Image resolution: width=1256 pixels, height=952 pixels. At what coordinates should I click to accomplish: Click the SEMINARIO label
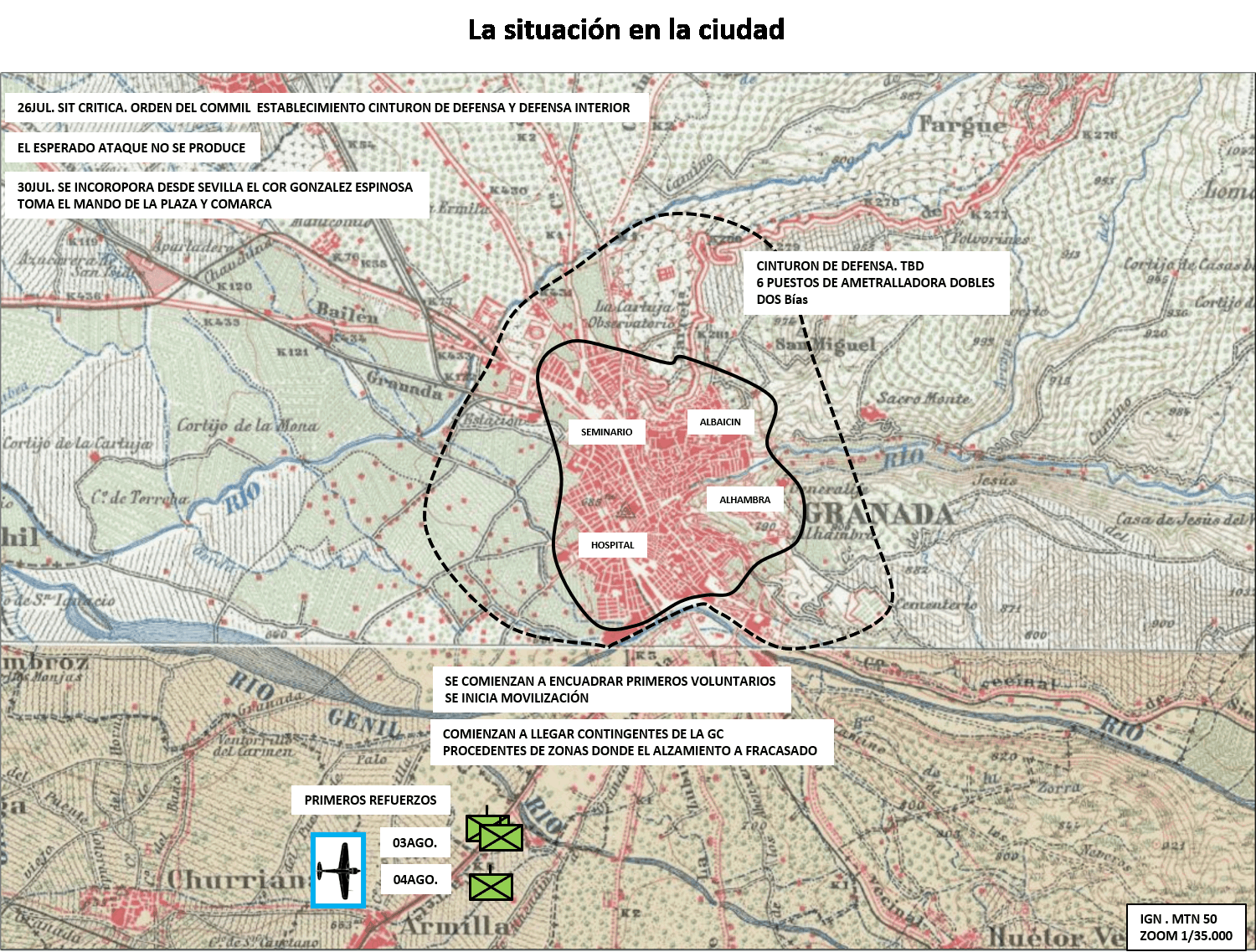[x=607, y=432]
